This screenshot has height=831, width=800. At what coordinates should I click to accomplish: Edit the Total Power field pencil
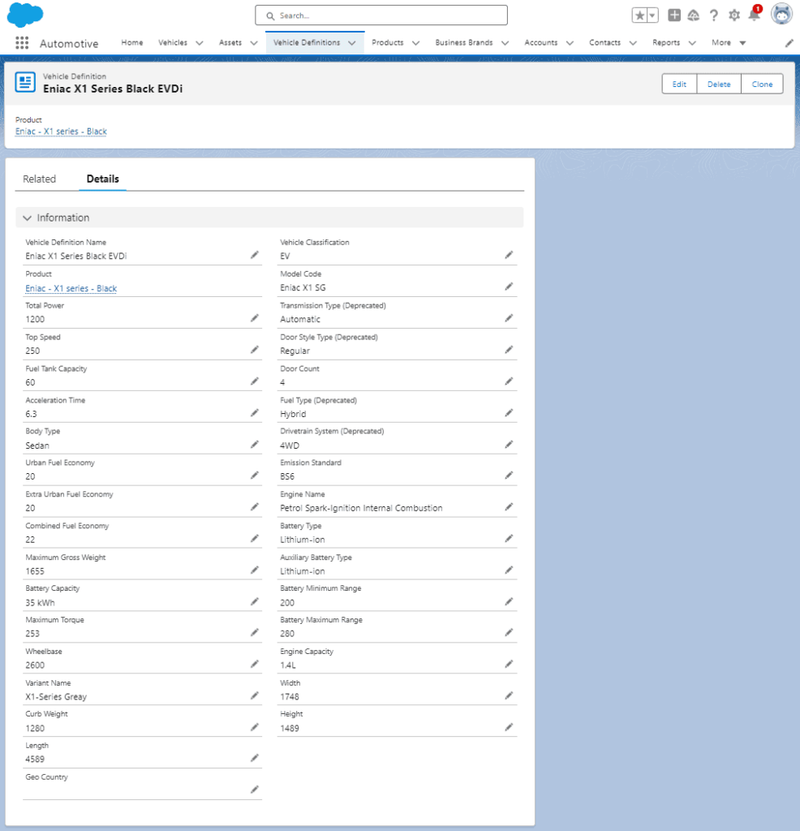click(255, 318)
